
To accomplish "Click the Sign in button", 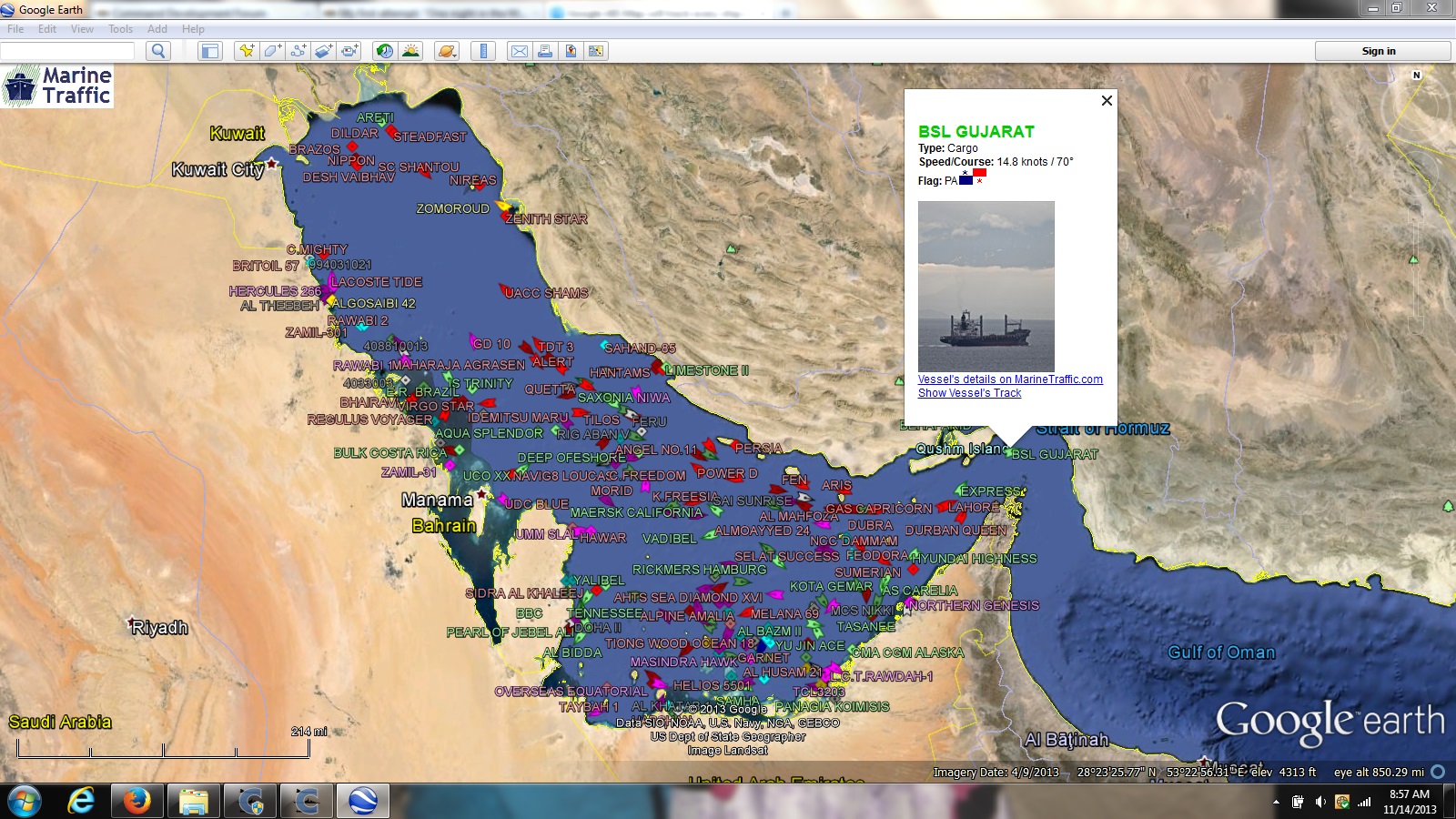I will (x=1382, y=51).
